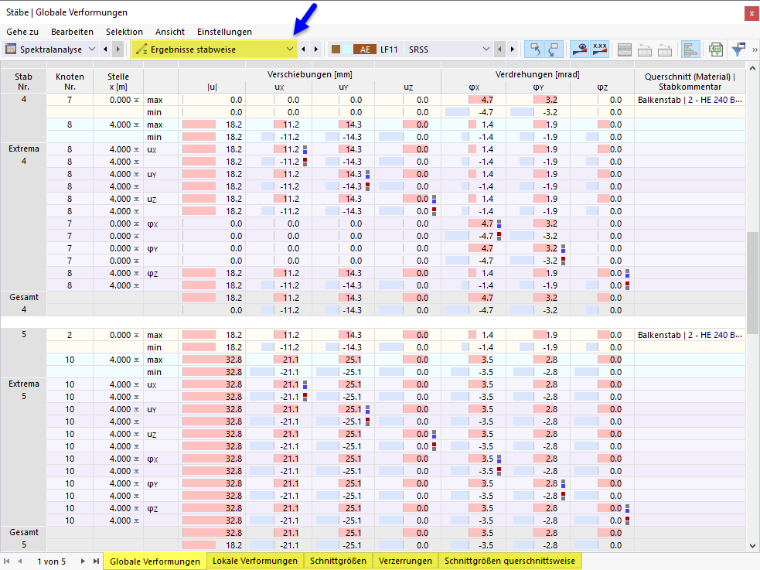Go to the next load case using the arrow after SRSS
Image resolution: width=760 pixels, height=570 pixels.
coord(512,49)
